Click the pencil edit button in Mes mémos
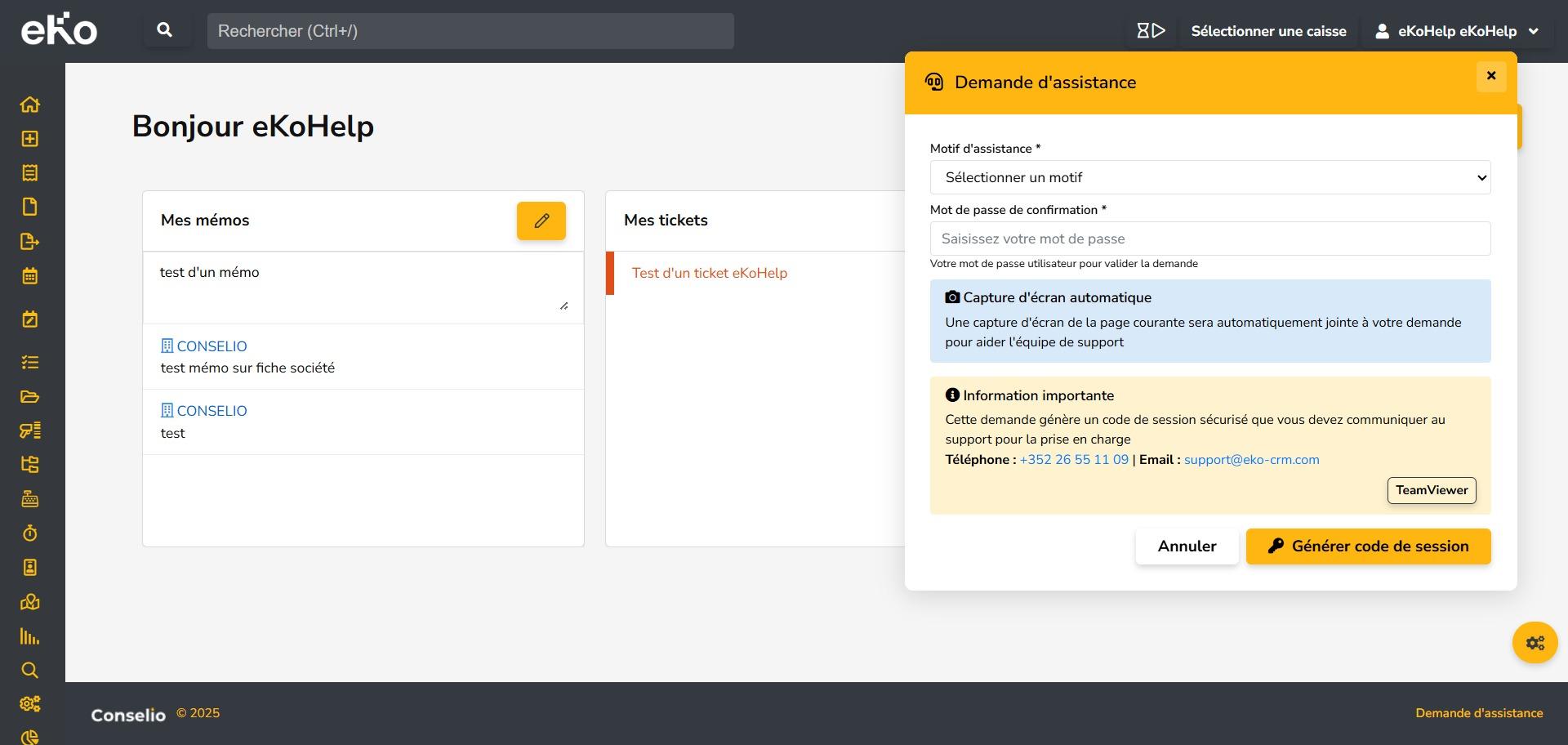 coord(541,221)
